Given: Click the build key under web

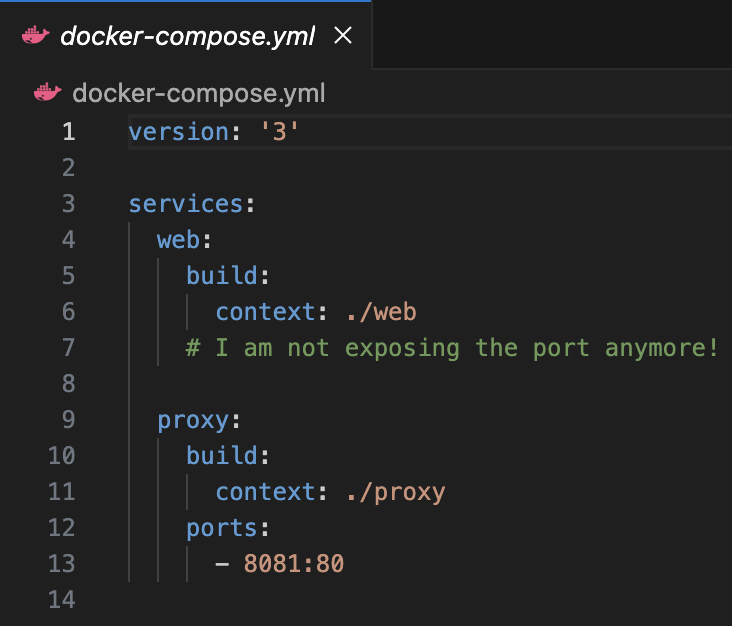Looking at the screenshot, I should pyautogui.click(x=222, y=275).
